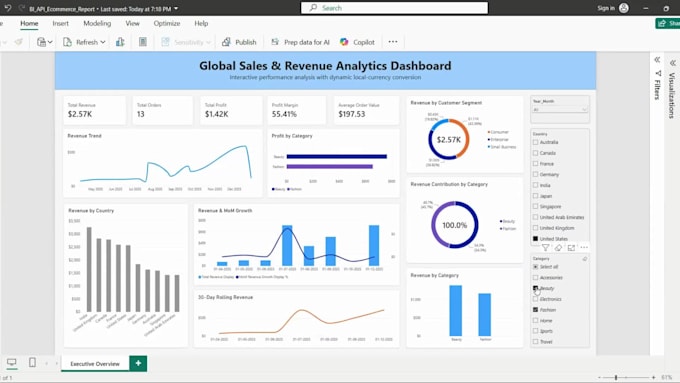This screenshot has width=680, height=383.
Task: Select the Executive Overview page tab
Action: point(95,363)
